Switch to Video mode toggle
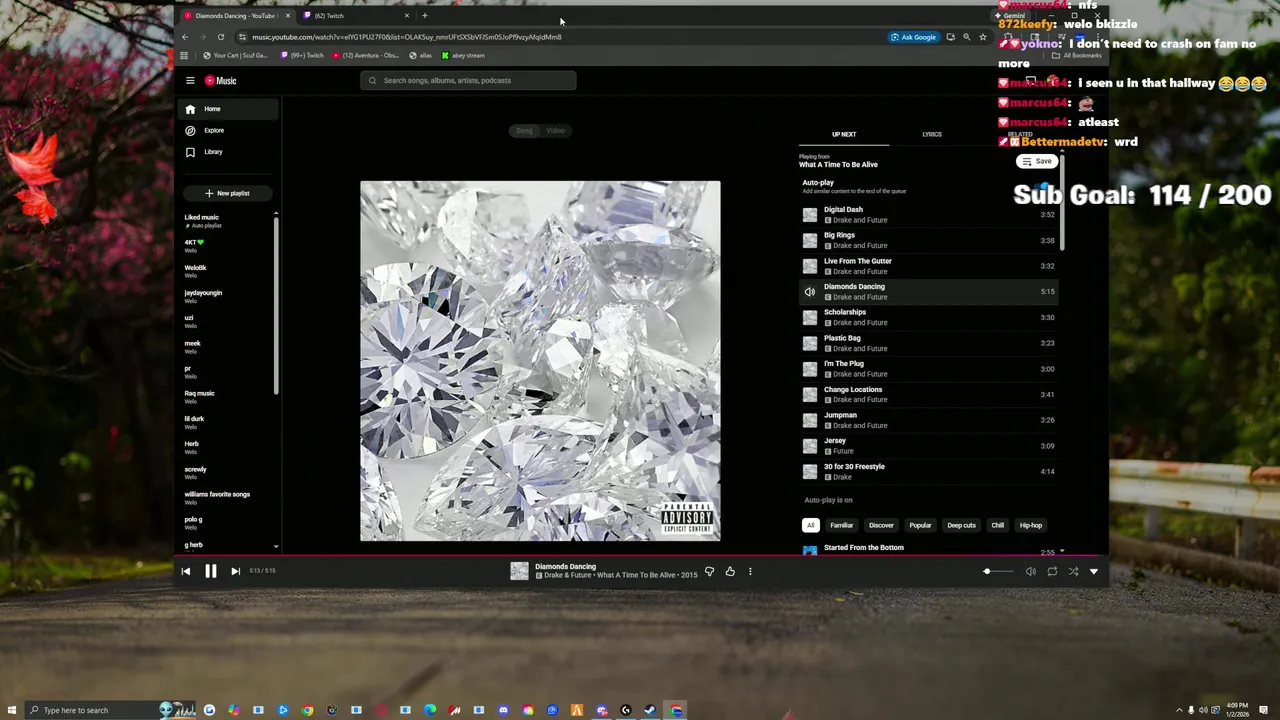 point(555,131)
